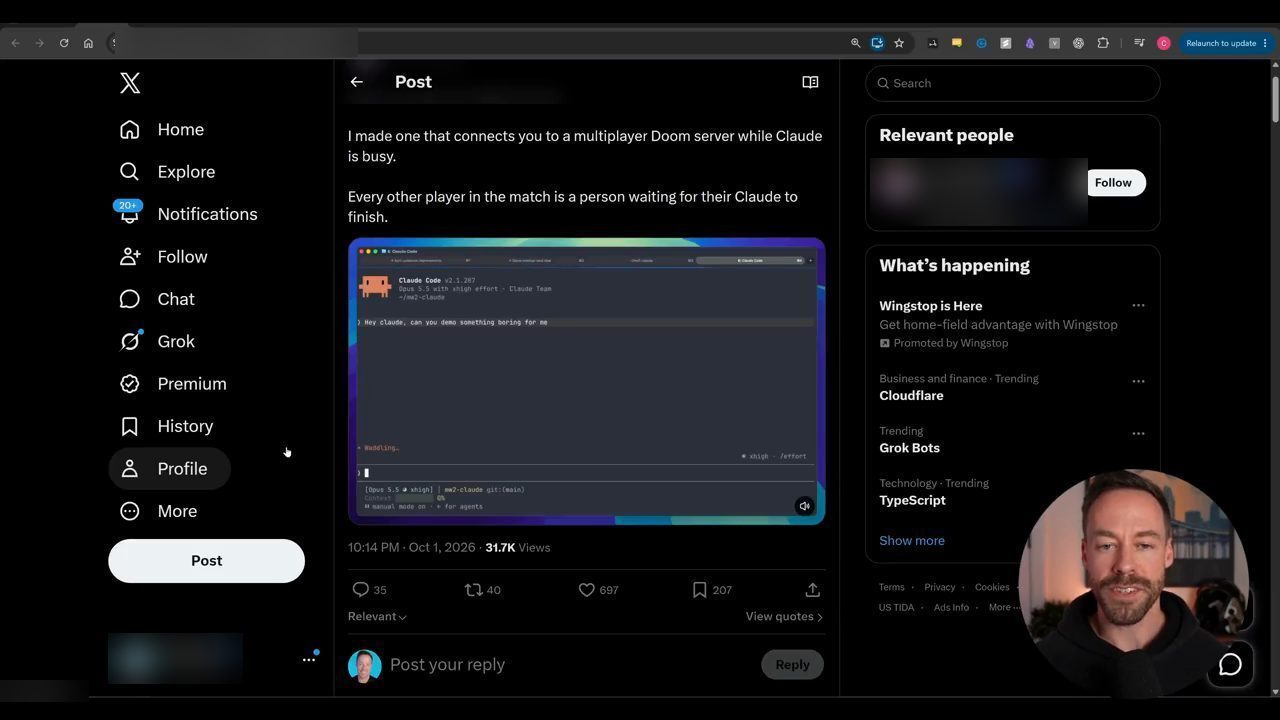The height and width of the screenshot is (720, 1280).
Task: Go to Home in the sidebar
Action: 162,130
